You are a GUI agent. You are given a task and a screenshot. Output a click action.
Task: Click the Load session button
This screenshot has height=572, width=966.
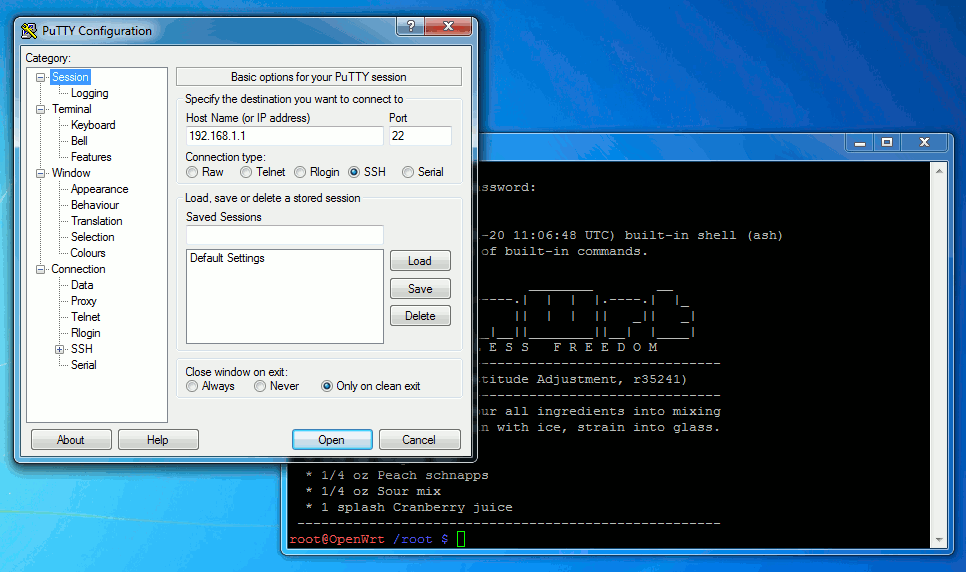(420, 261)
